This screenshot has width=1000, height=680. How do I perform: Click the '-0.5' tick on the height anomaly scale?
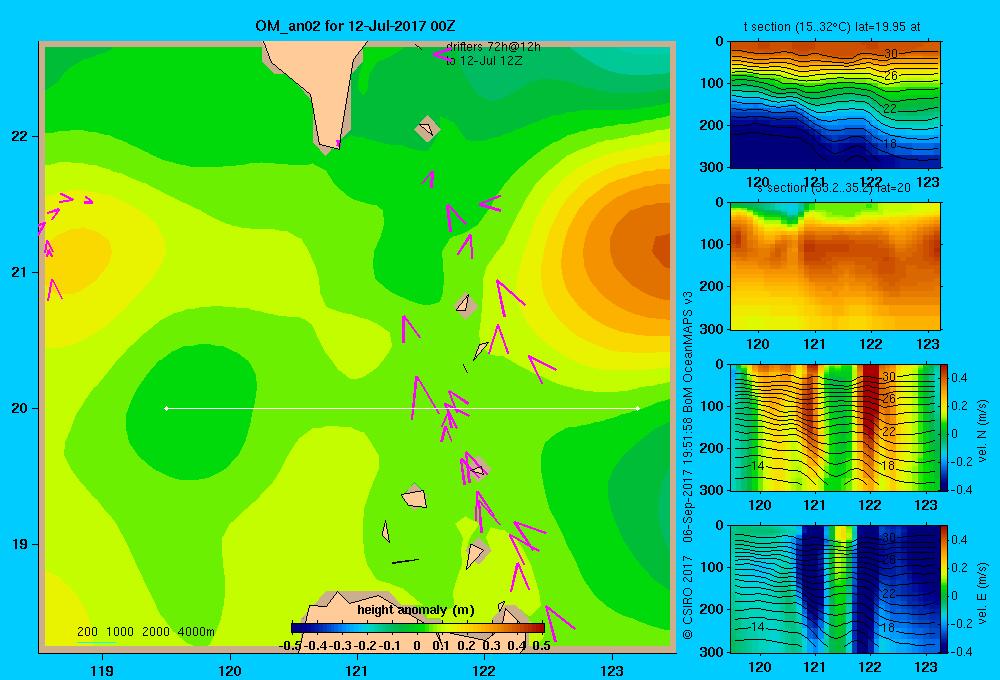pyautogui.click(x=290, y=646)
